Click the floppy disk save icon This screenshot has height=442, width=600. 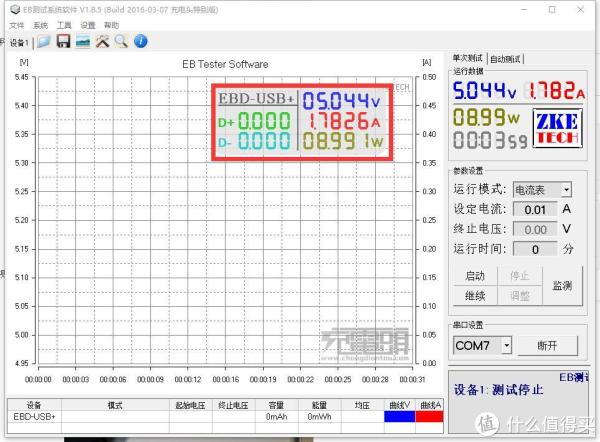coord(64,41)
